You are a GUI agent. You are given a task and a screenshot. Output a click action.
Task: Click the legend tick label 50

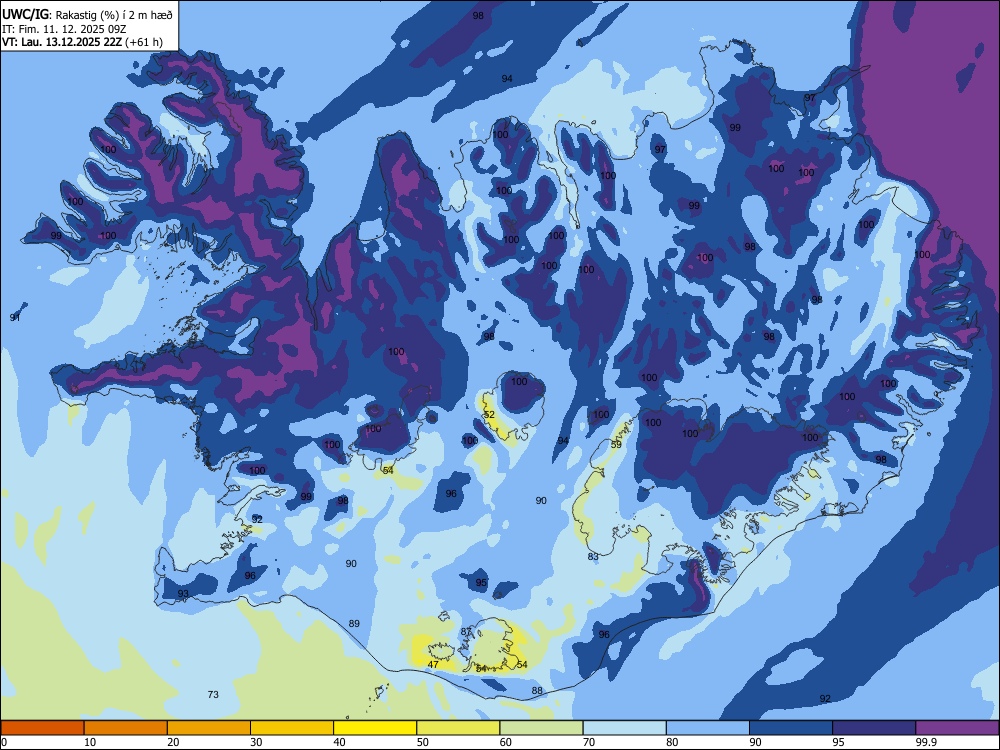423,742
